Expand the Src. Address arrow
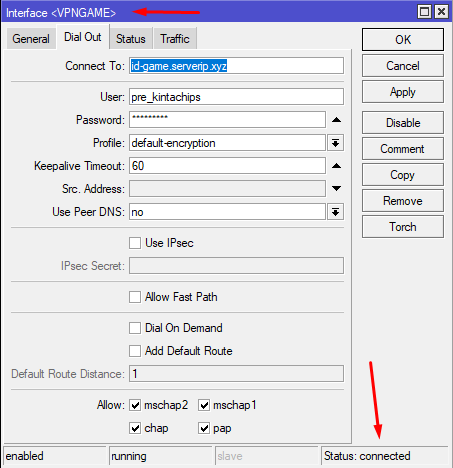453x468 pixels. [x=336, y=189]
